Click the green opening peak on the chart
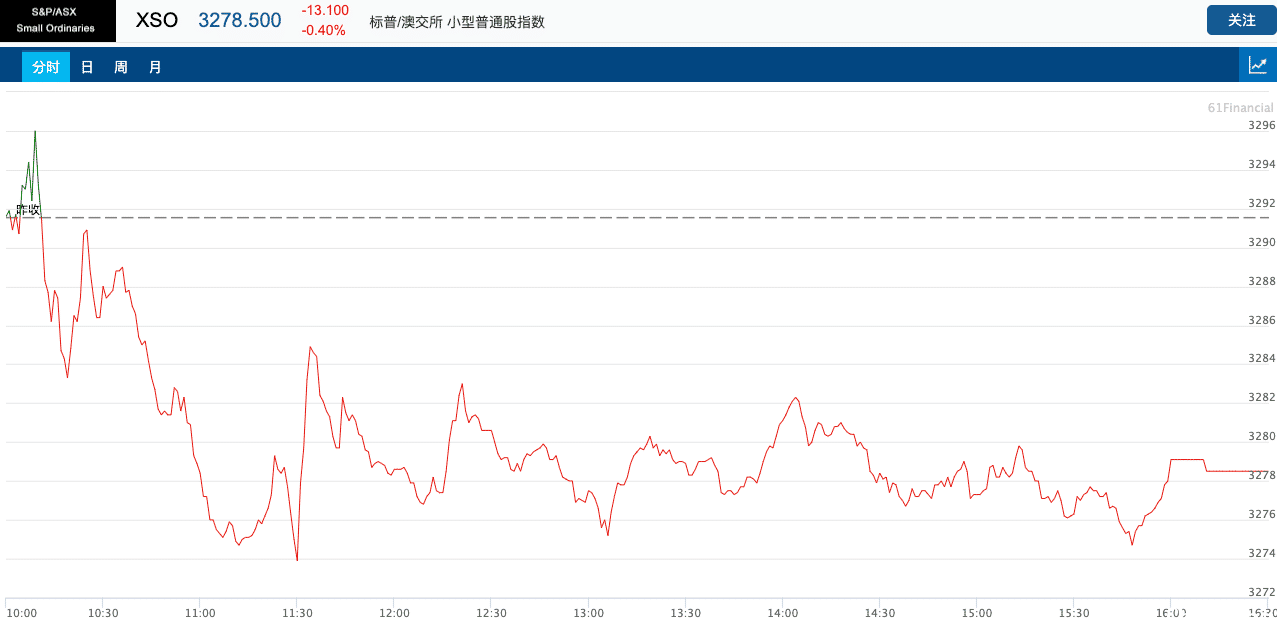Viewport: 1277px width, 629px height. coord(36,131)
